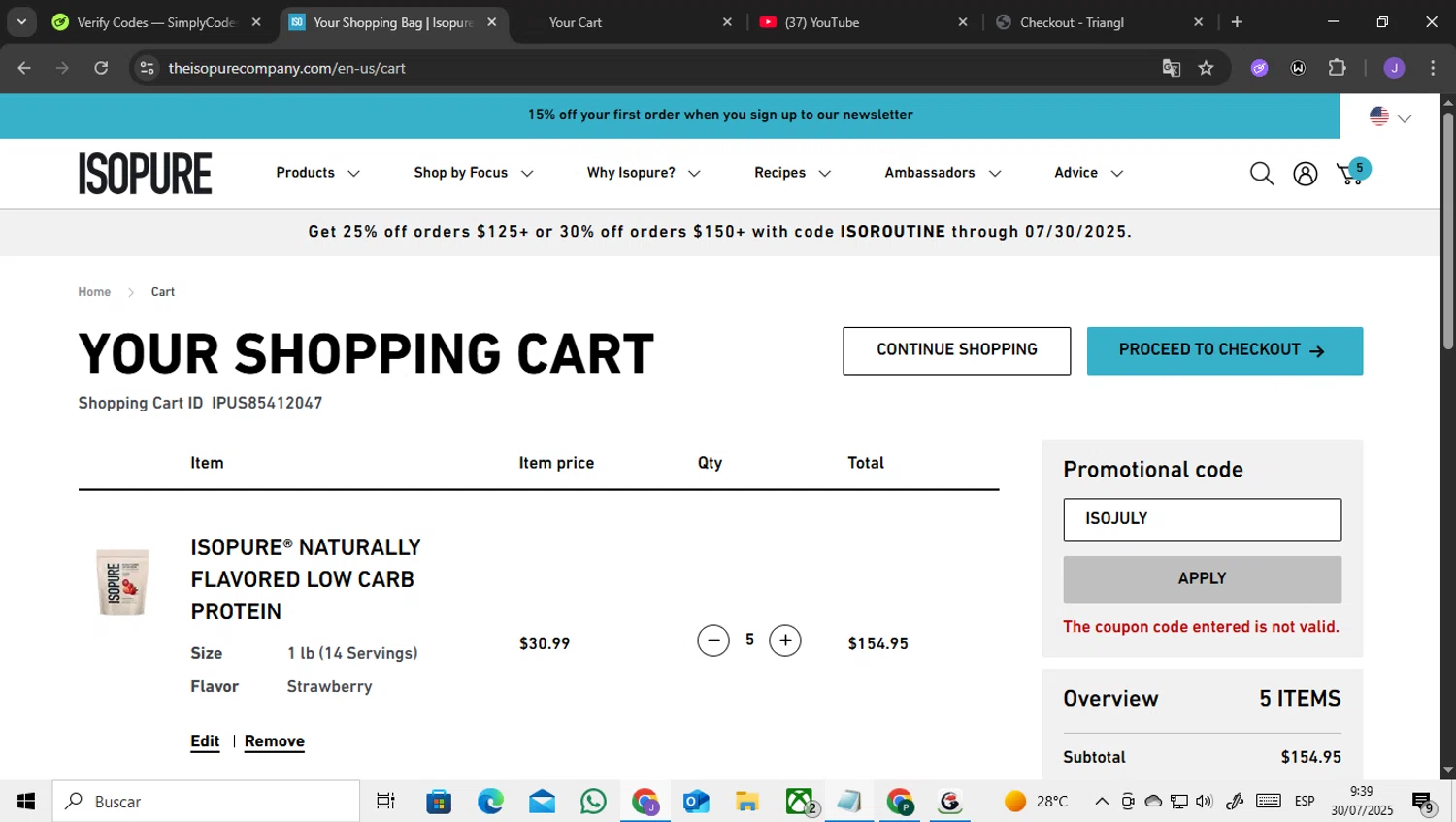Click the ISOPURE logo
Image resolution: width=1456 pixels, height=822 pixels.
pos(146,174)
